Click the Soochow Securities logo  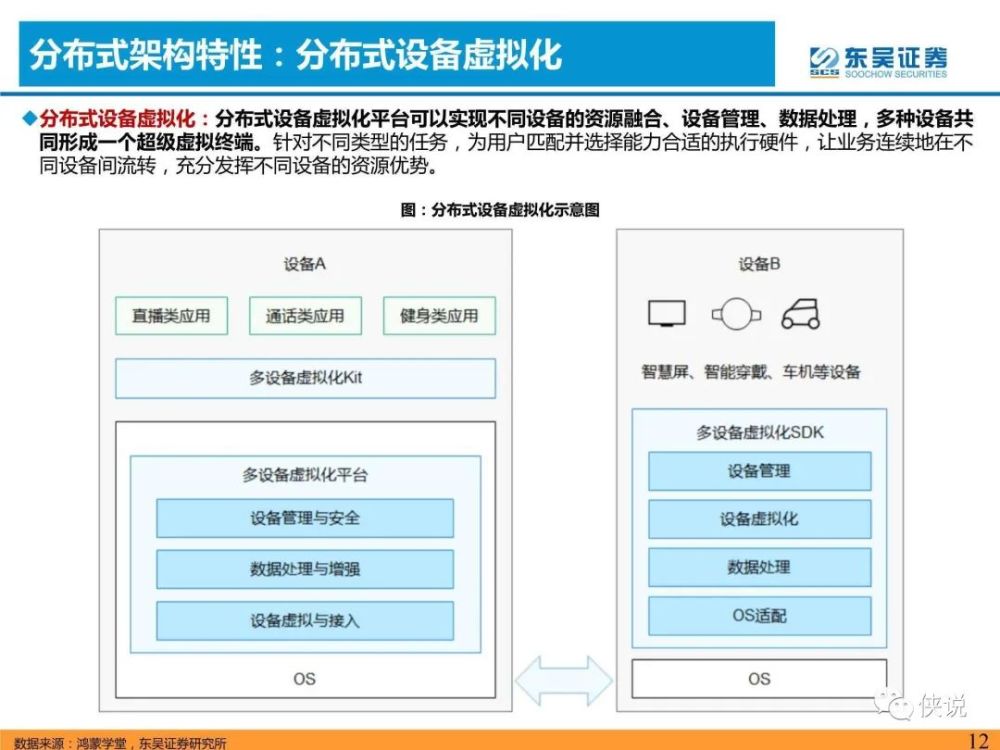click(878, 62)
